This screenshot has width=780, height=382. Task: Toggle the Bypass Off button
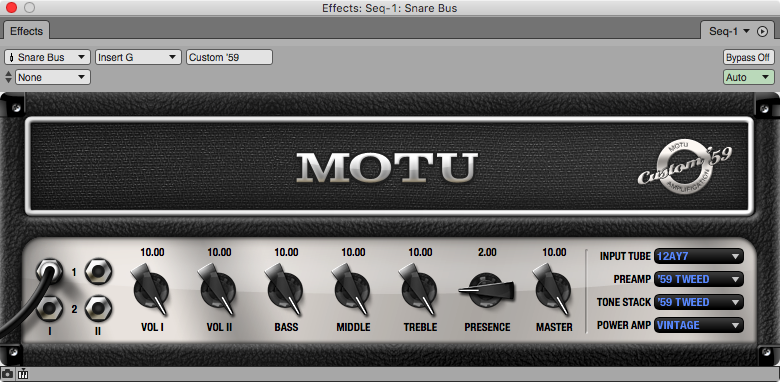click(x=749, y=57)
